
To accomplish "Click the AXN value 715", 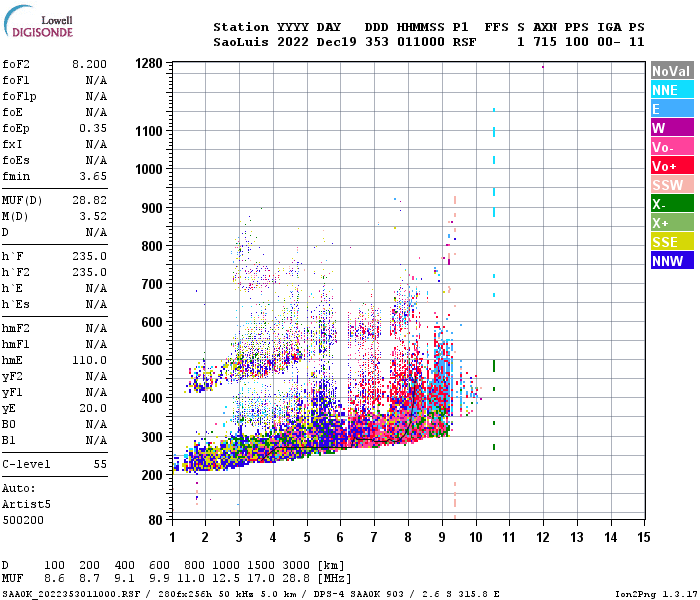I will coord(545,42).
